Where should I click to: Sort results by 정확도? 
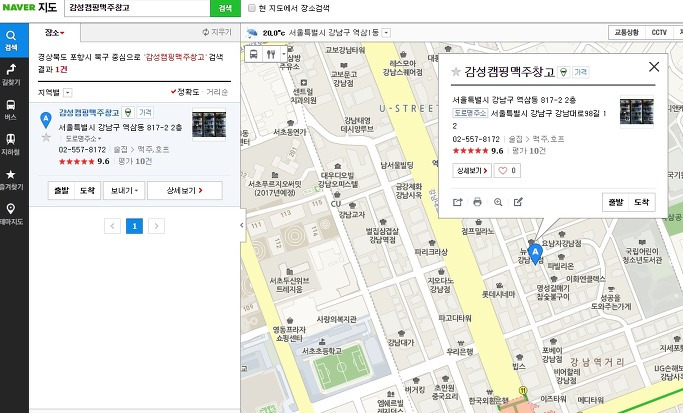[x=185, y=92]
